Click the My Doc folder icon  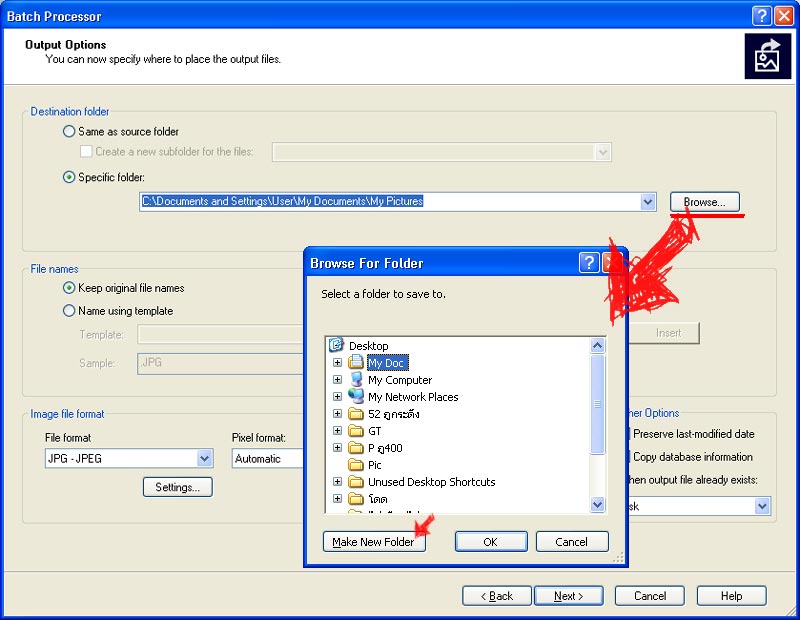tap(356, 362)
